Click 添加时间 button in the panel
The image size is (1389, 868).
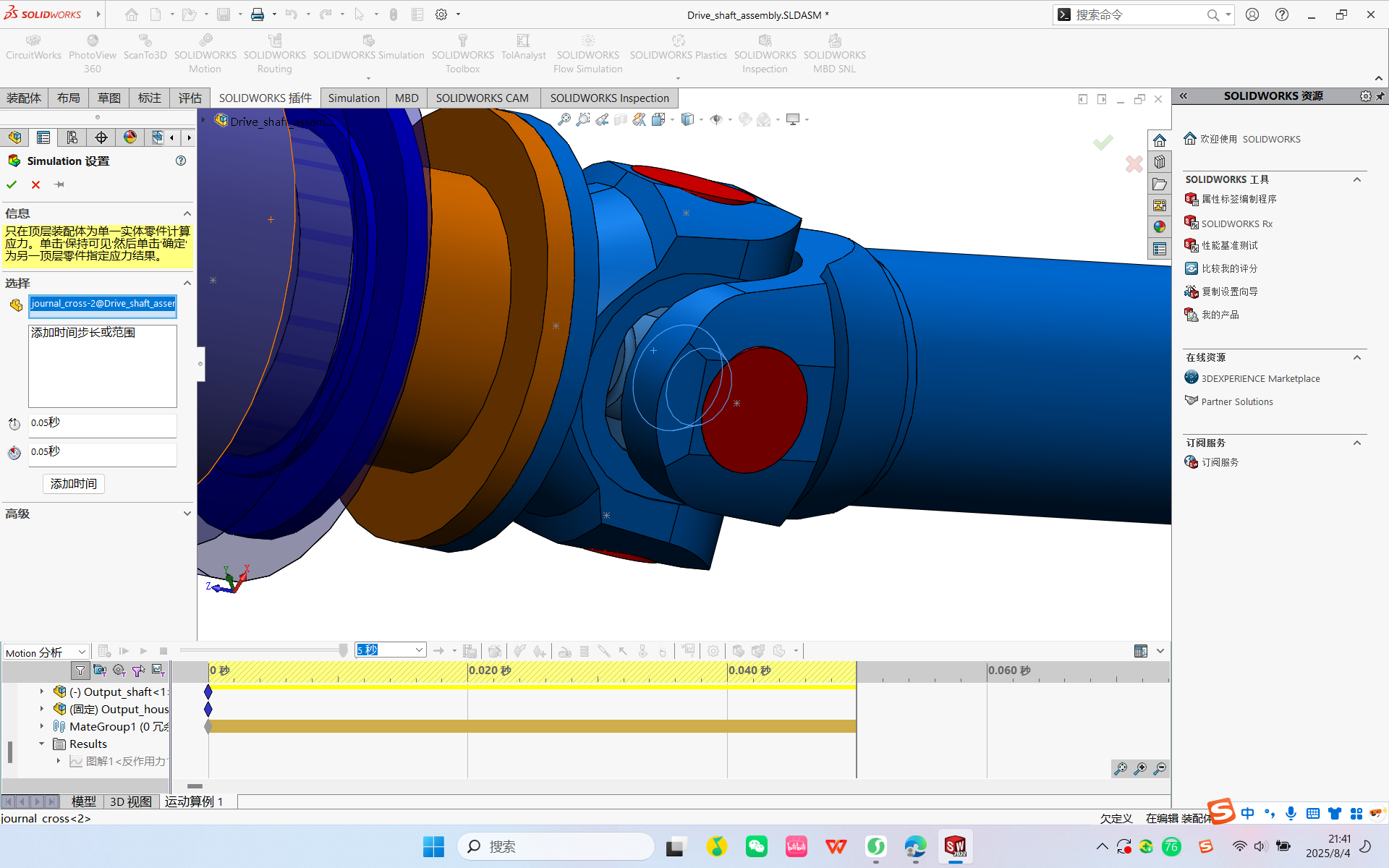(x=73, y=483)
